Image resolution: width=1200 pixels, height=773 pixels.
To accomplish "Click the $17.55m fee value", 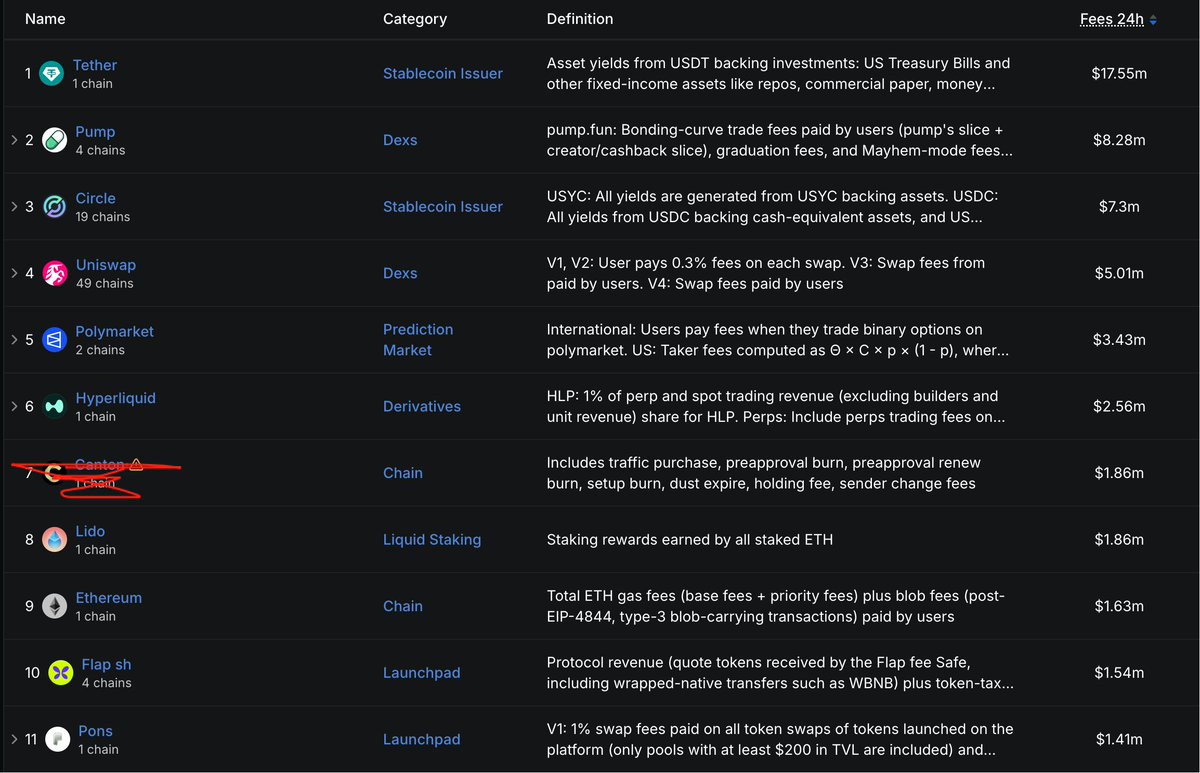I will 1119,74.
